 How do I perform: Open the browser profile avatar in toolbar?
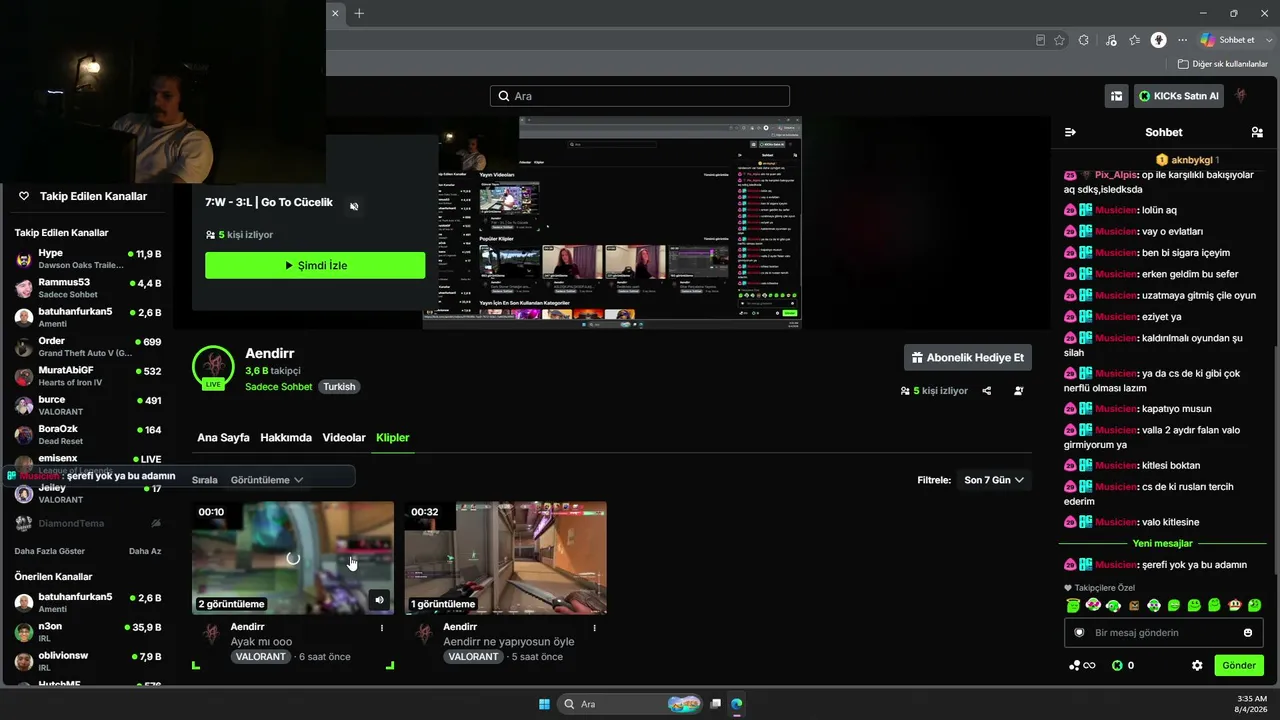coord(1159,40)
